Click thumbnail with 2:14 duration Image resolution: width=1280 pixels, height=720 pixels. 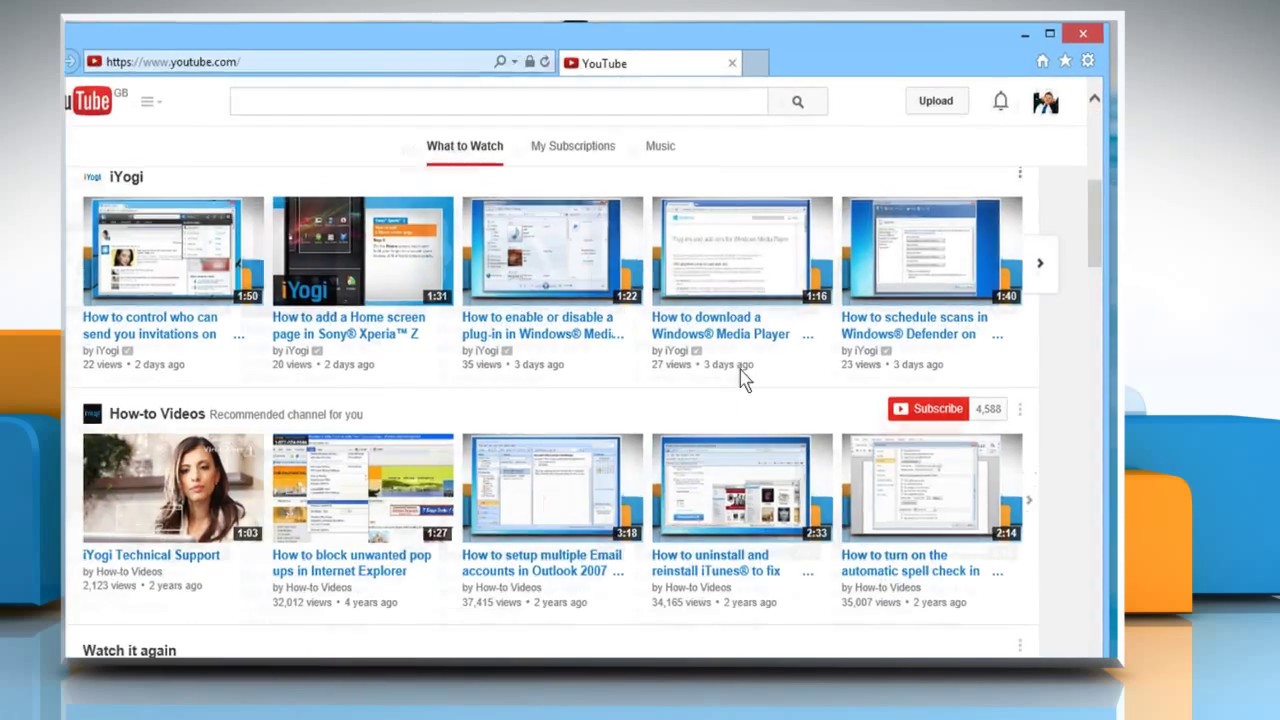(x=931, y=488)
